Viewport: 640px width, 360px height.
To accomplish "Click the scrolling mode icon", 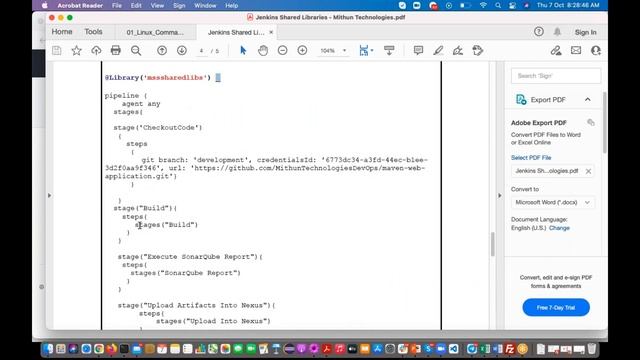I will 389,51.
